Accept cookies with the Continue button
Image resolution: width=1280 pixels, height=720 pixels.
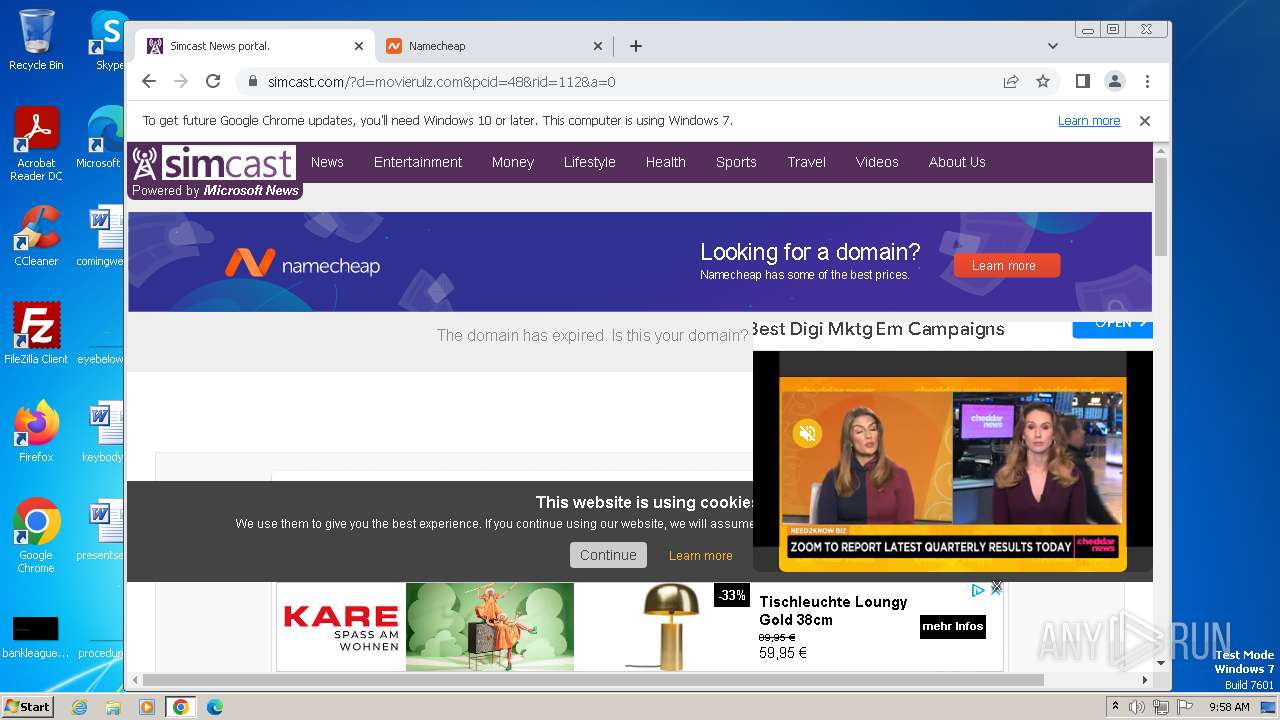(x=608, y=555)
